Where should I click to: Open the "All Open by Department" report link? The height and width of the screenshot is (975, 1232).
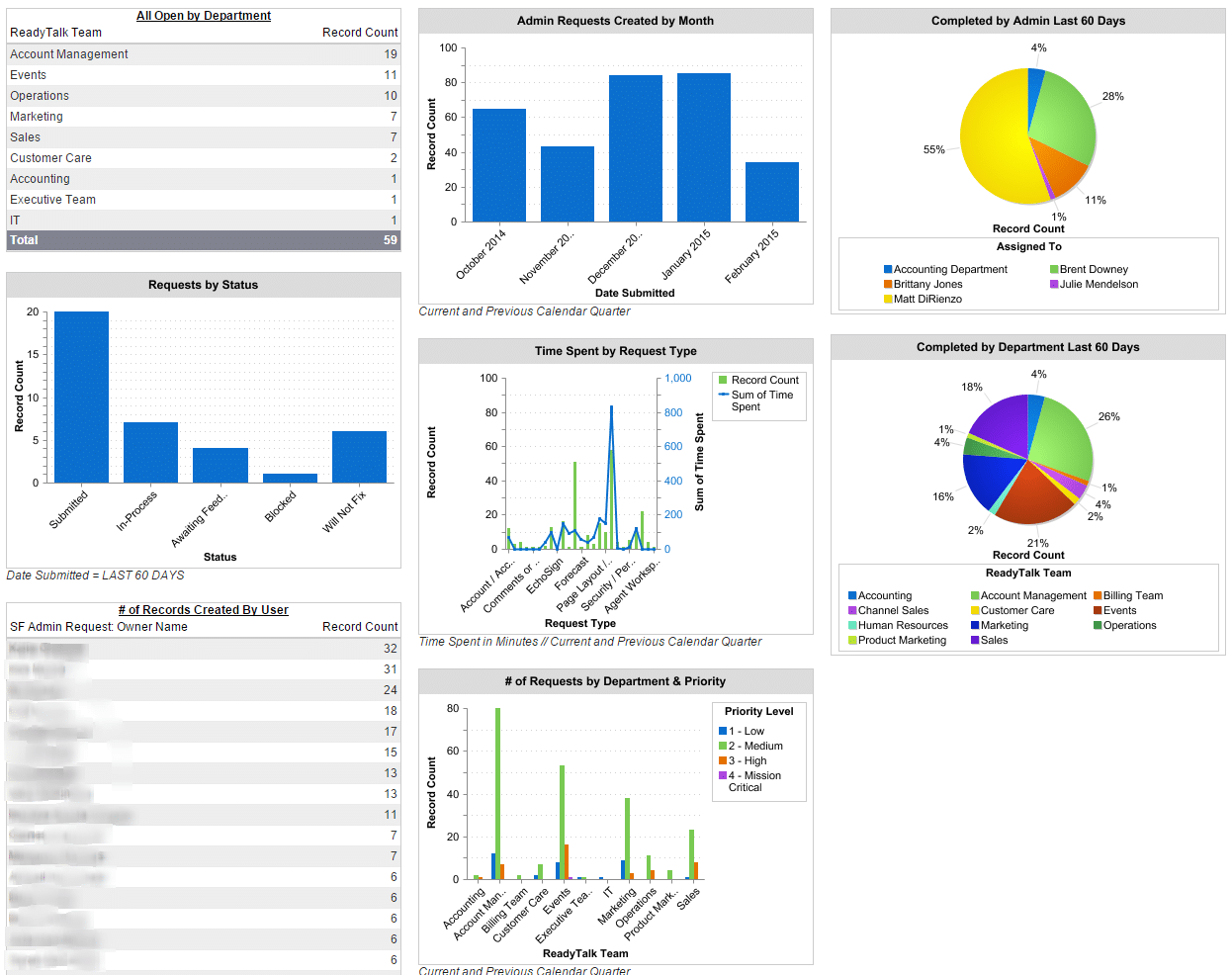pyautogui.click(x=203, y=15)
